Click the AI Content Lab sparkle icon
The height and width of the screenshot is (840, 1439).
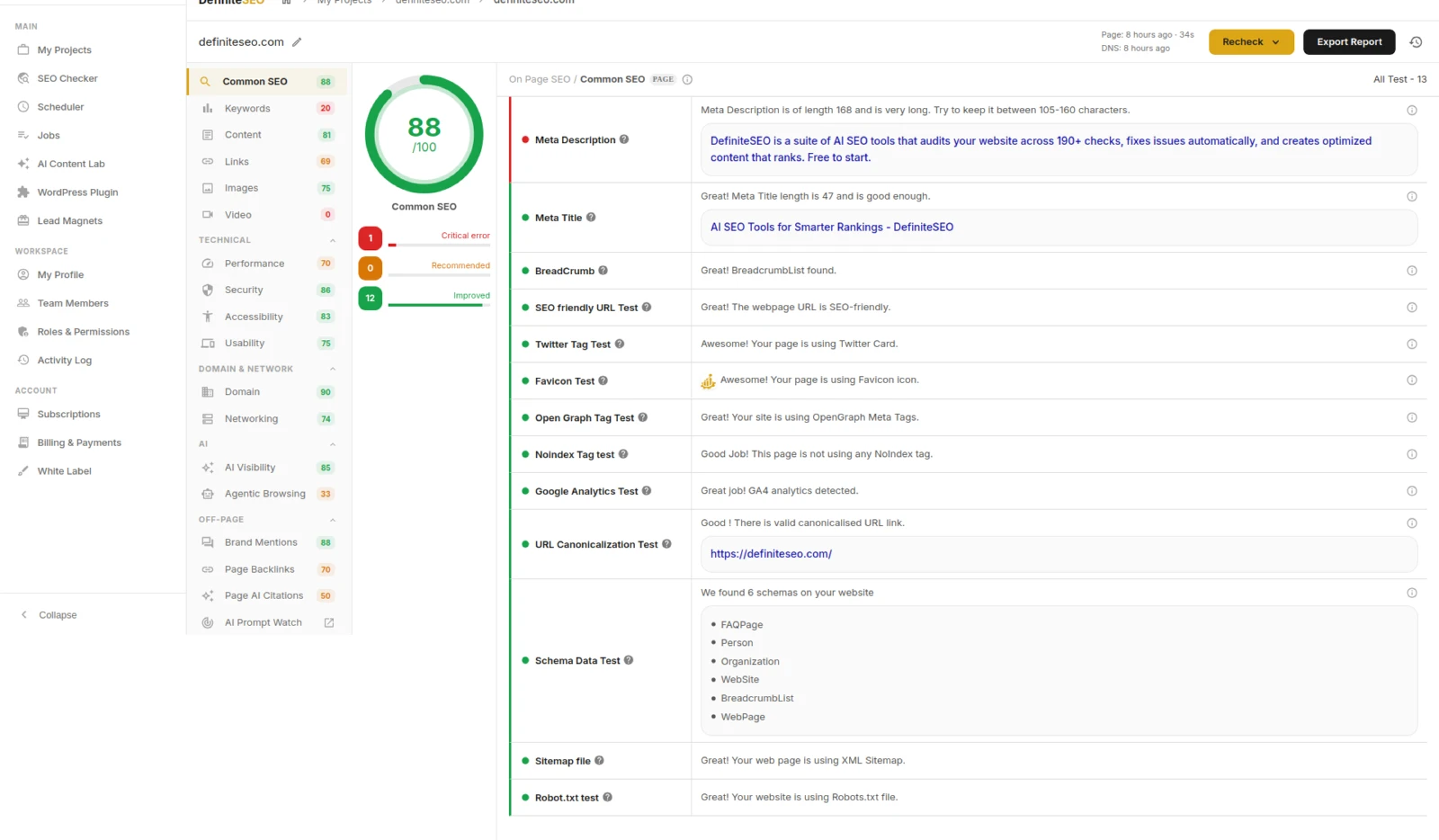click(x=23, y=164)
